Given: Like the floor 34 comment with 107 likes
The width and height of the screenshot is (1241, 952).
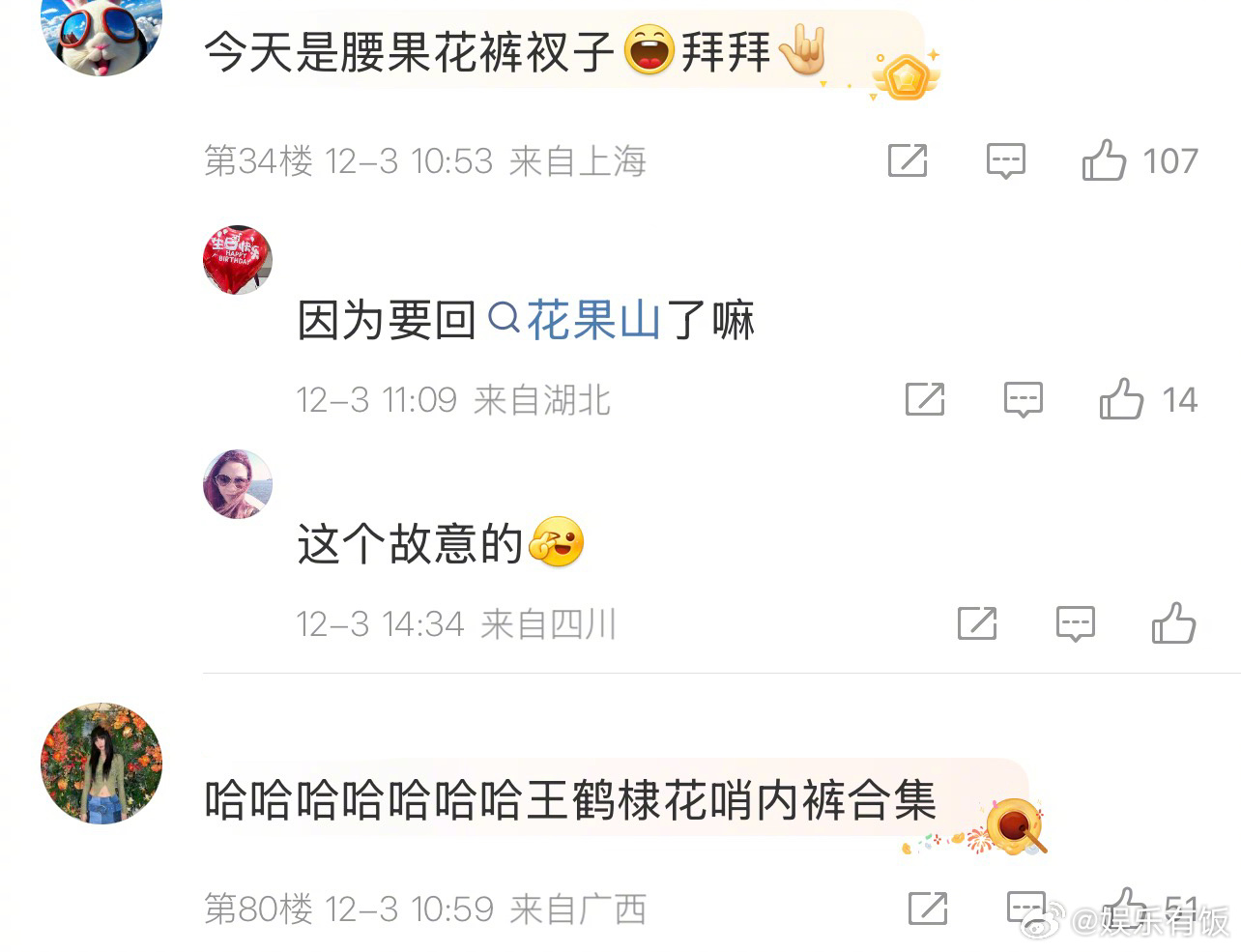Looking at the screenshot, I should point(1104,160).
